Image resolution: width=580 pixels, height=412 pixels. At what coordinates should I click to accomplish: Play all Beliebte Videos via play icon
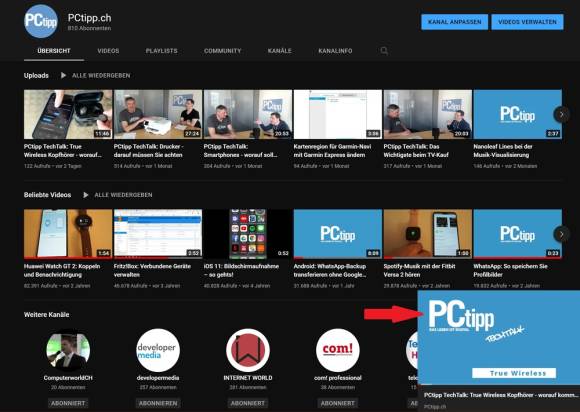pyautogui.click(x=86, y=195)
